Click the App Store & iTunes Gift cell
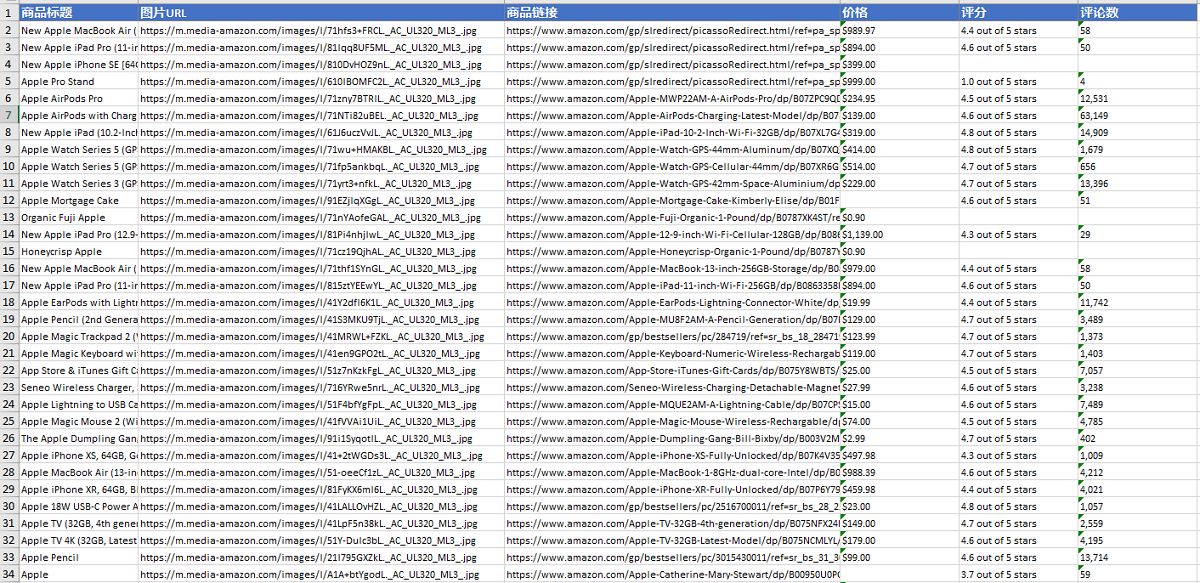Viewport: 1200px width, 583px height. coord(78,371)
